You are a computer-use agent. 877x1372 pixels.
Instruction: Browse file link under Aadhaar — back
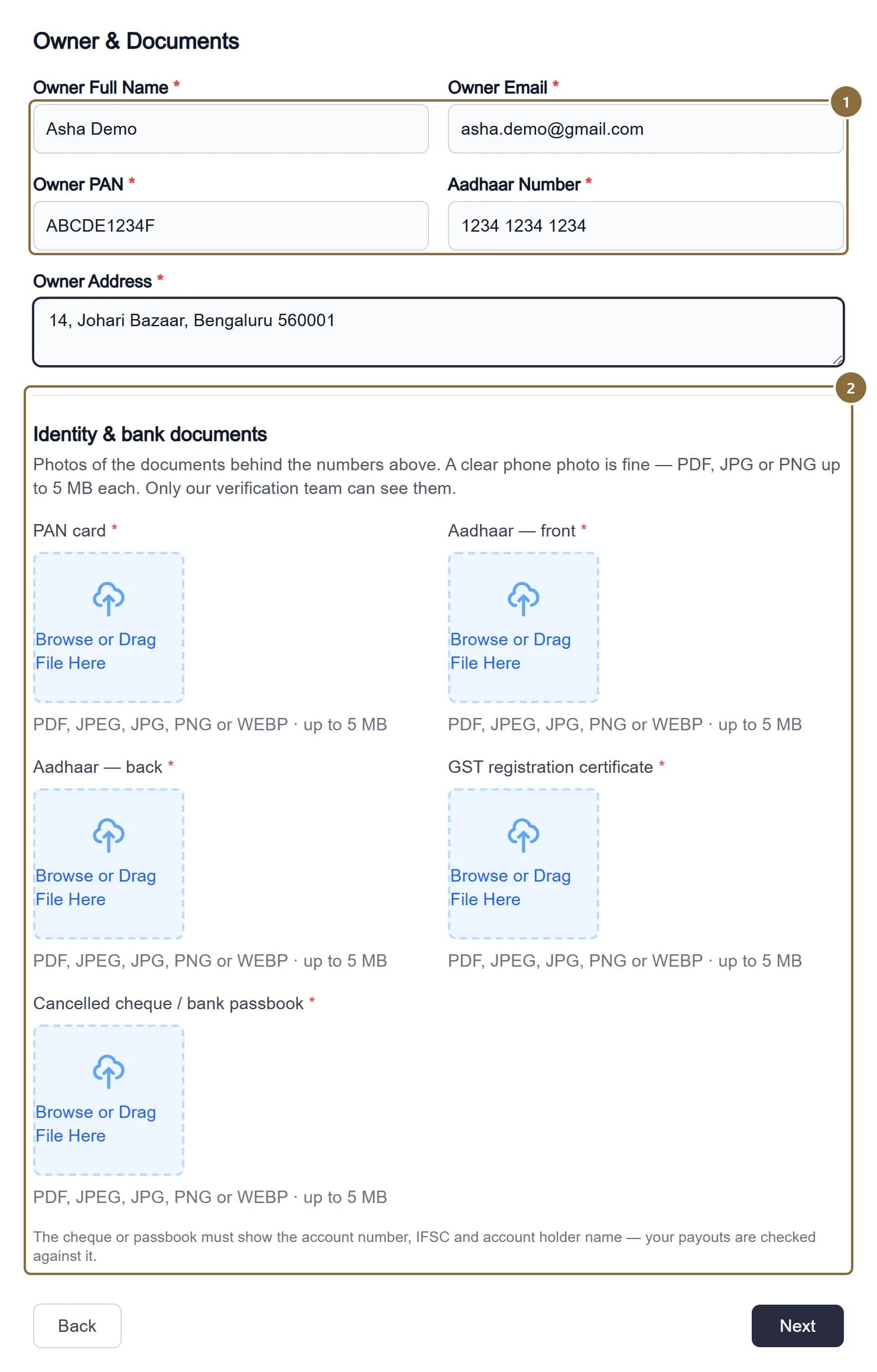pos(96,887)
